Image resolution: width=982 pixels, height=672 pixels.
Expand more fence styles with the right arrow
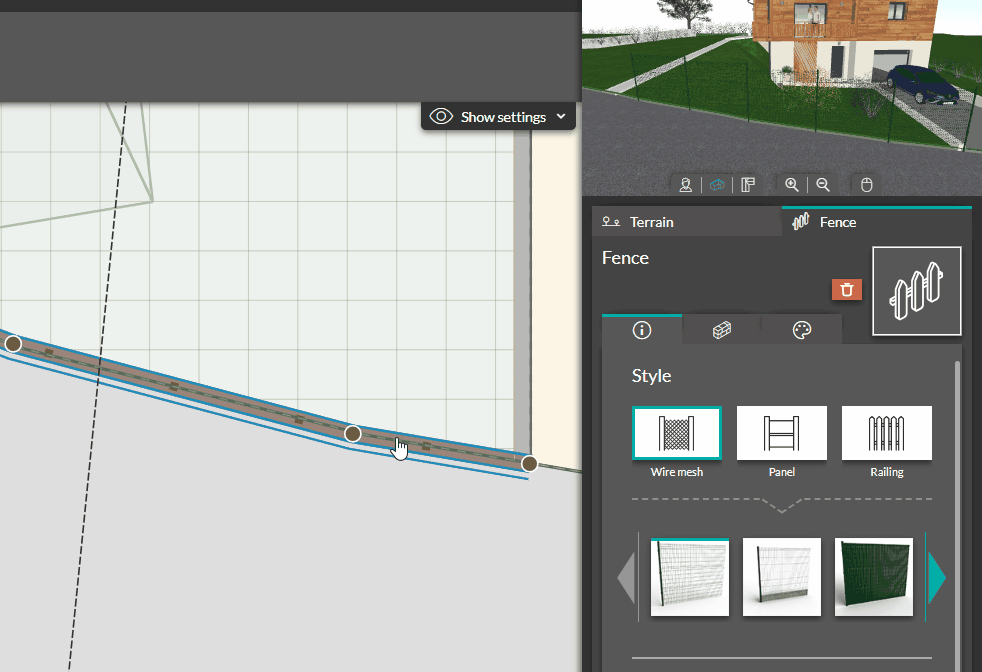(937, 577)
